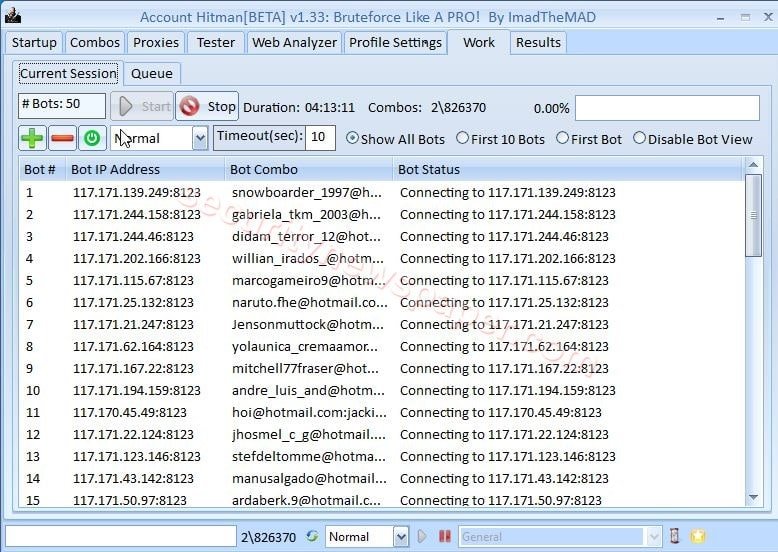The height and width of the screenshot is (552, 778).
Task: Click the Bot Status column header
Action: (569, 170)
